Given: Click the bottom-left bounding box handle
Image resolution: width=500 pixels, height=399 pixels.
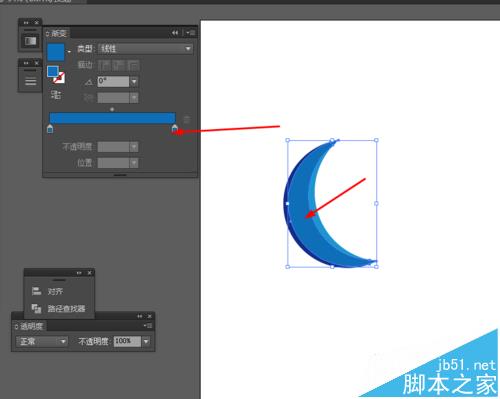Looking at the screenshot, I should (288, 267).
